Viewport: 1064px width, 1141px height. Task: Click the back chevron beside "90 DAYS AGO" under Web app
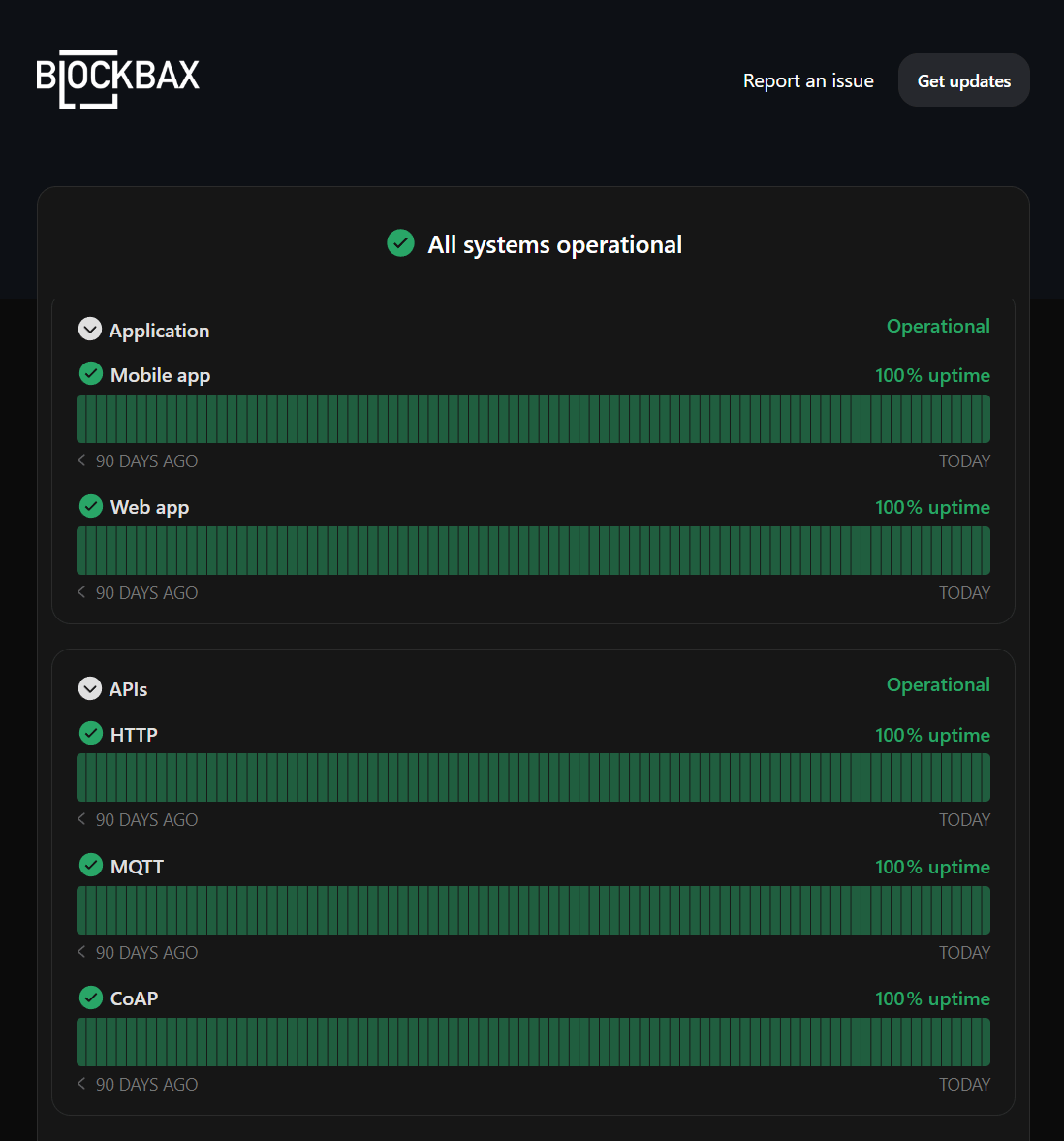[x=80, y=591]
